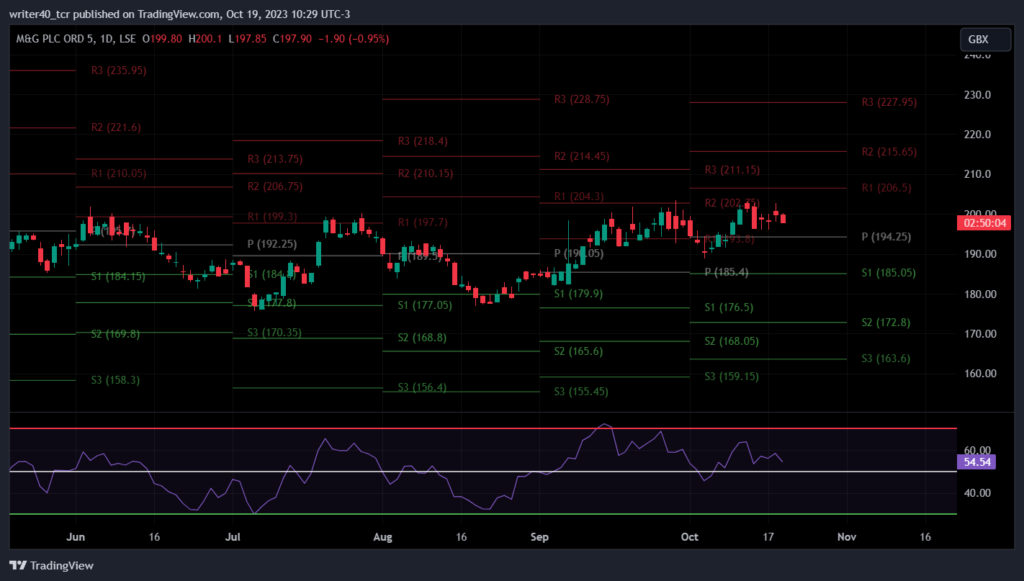
Task: Click the S1 (179.9) support label
Action: coord(579,294)
